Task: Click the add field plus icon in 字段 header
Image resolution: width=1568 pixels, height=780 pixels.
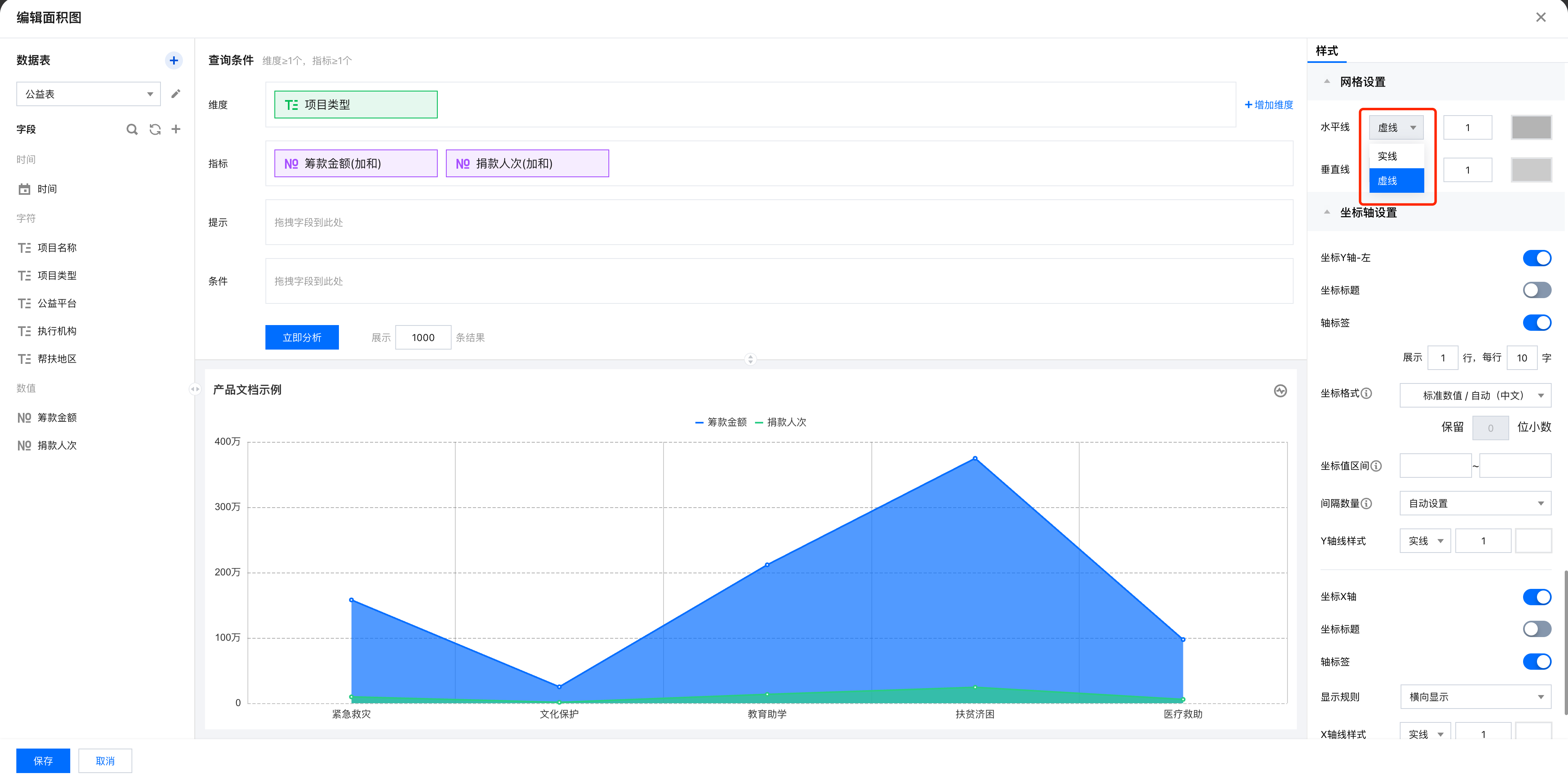Action: (176, 129)
